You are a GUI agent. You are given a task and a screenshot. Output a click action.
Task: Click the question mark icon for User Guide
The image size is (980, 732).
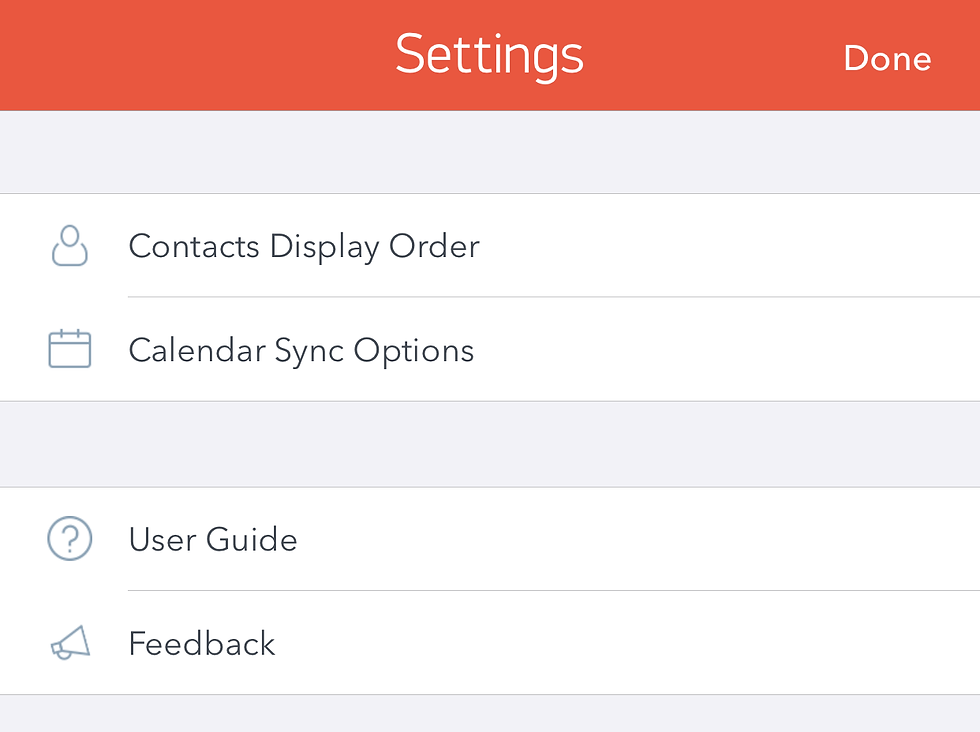pyautogui.click(x=69, y=538)
